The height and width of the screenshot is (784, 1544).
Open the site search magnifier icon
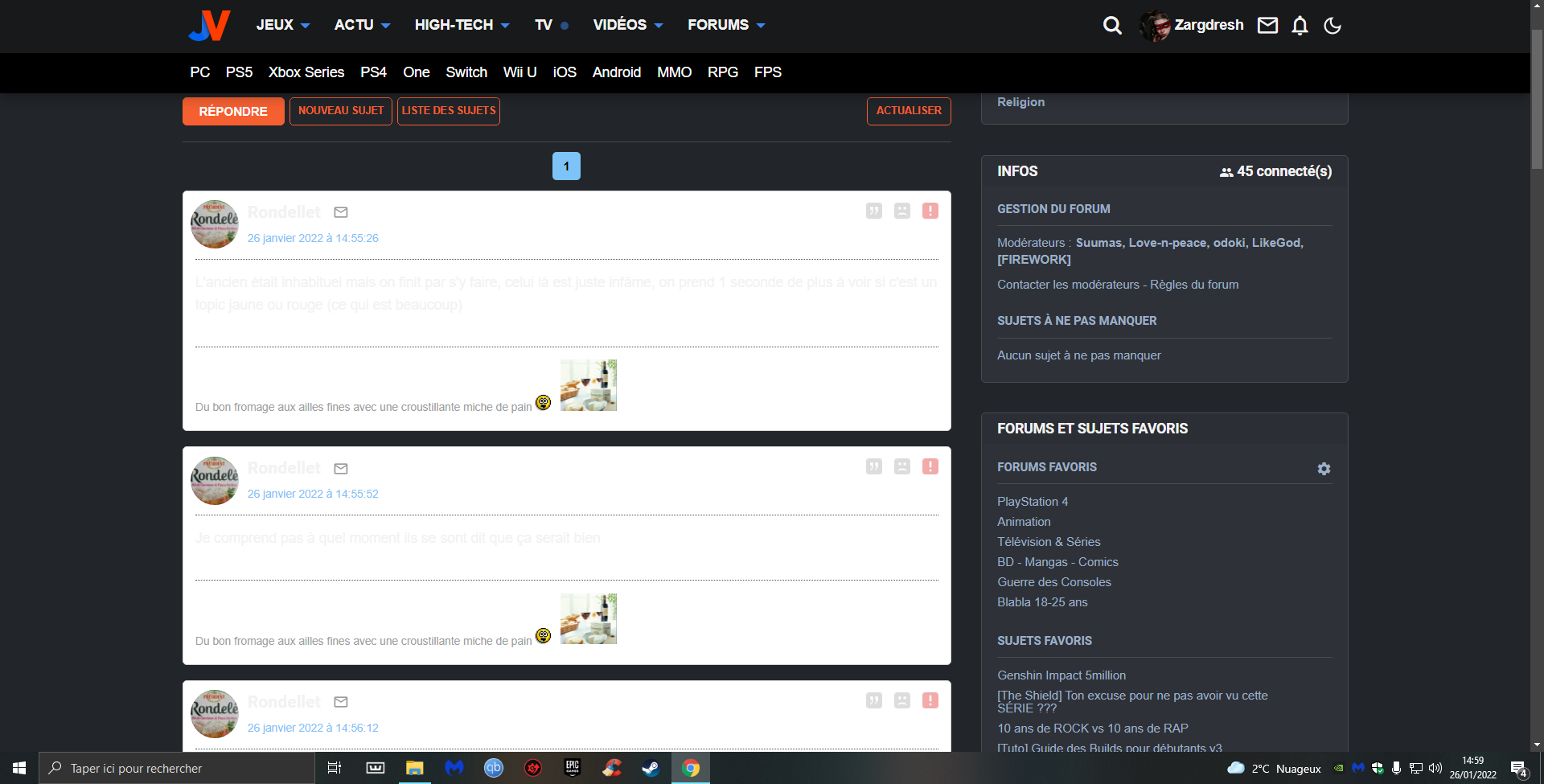point(1112,26)
